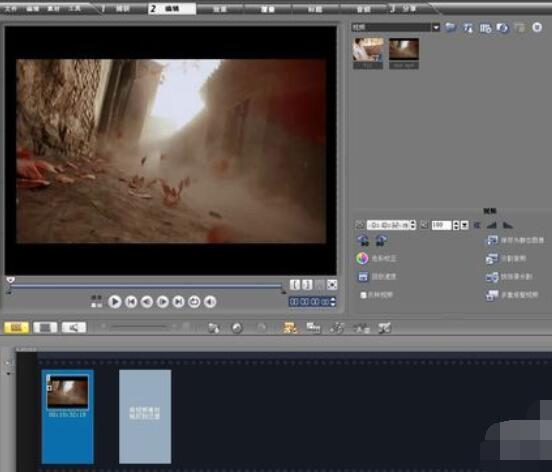
Task: Expand the library category dropdown
Action: [x=436, y=27]
